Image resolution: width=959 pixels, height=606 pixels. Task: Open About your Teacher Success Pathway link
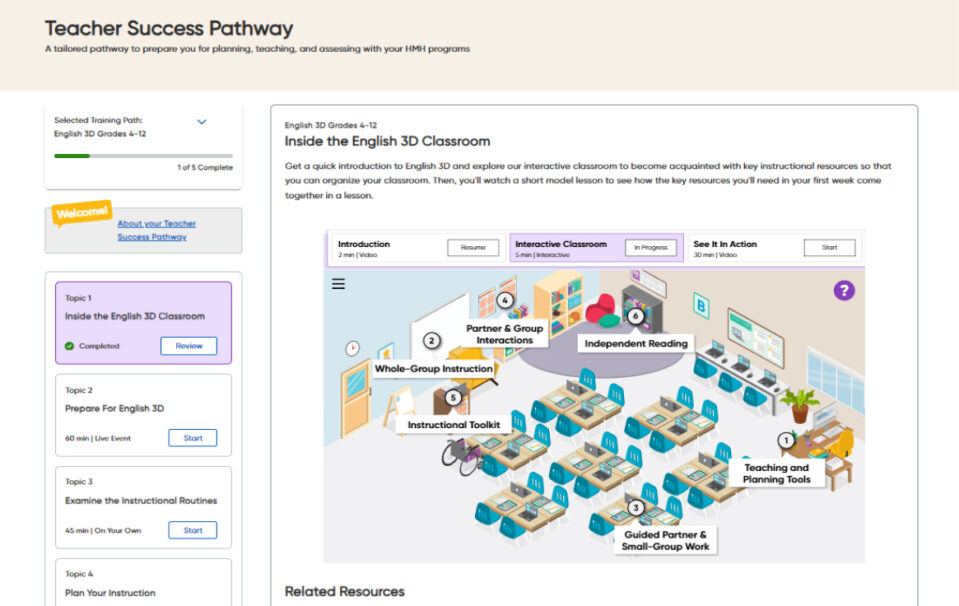click(157, 231)
